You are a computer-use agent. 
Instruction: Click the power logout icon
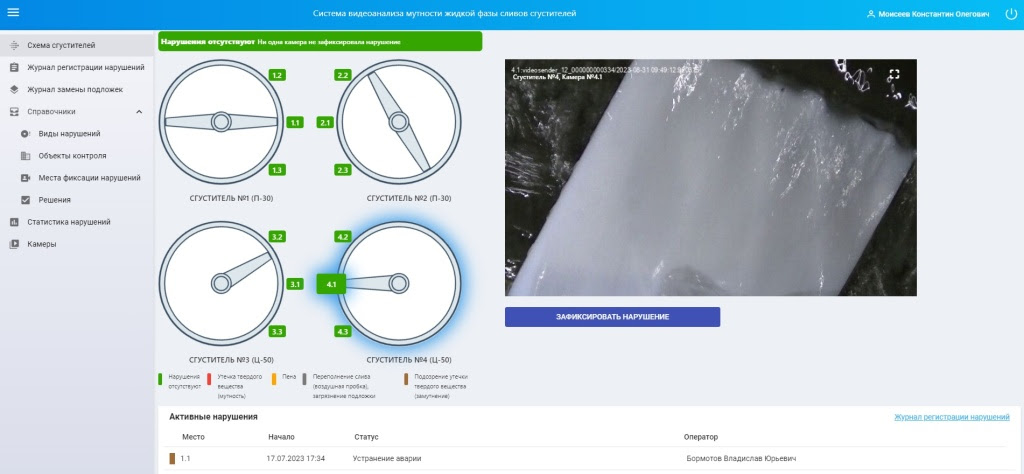[x=1009, y=14]
